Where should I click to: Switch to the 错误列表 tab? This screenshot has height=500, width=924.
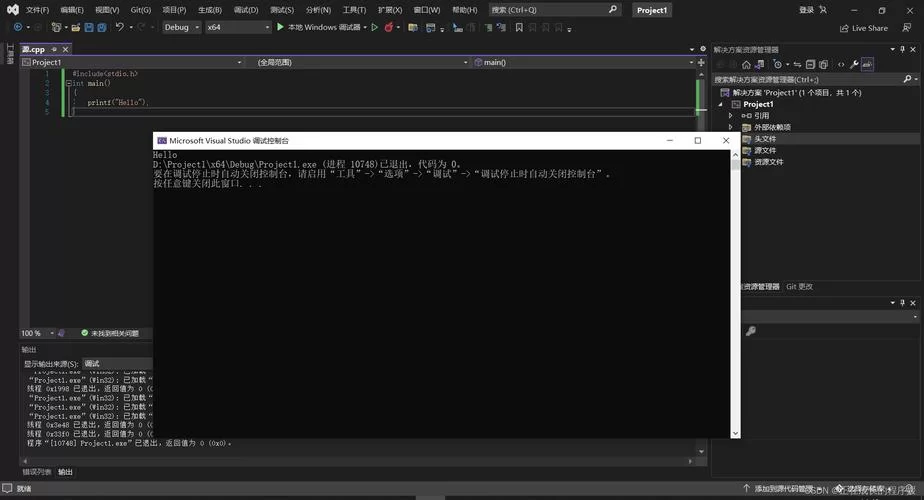click(x=37, y=472)
